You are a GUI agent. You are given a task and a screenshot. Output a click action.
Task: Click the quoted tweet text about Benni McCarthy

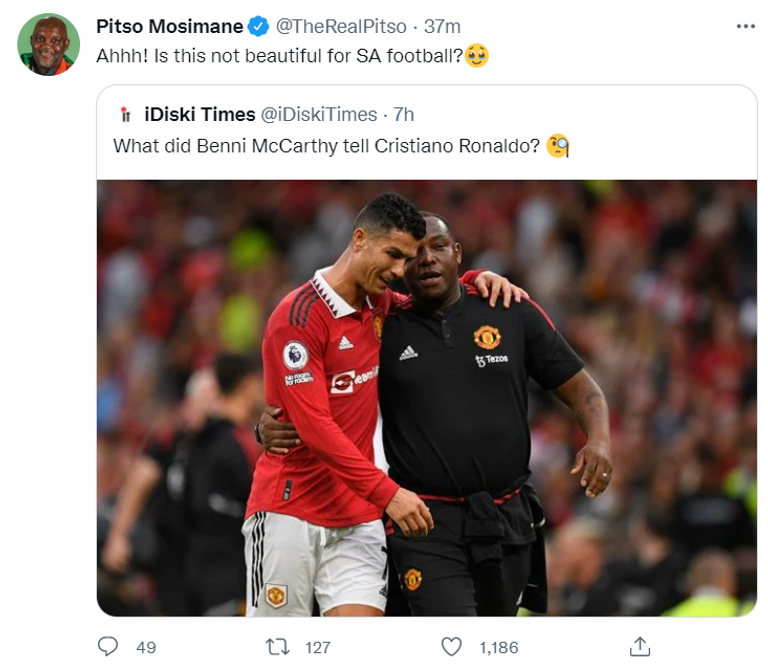pos(327,146)
